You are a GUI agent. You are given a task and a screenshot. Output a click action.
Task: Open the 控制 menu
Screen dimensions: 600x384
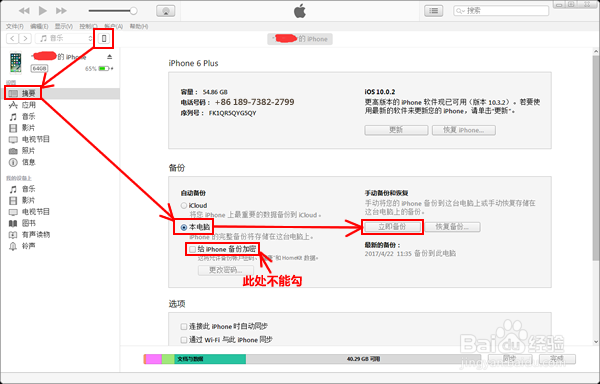click(x=88, y=26)
